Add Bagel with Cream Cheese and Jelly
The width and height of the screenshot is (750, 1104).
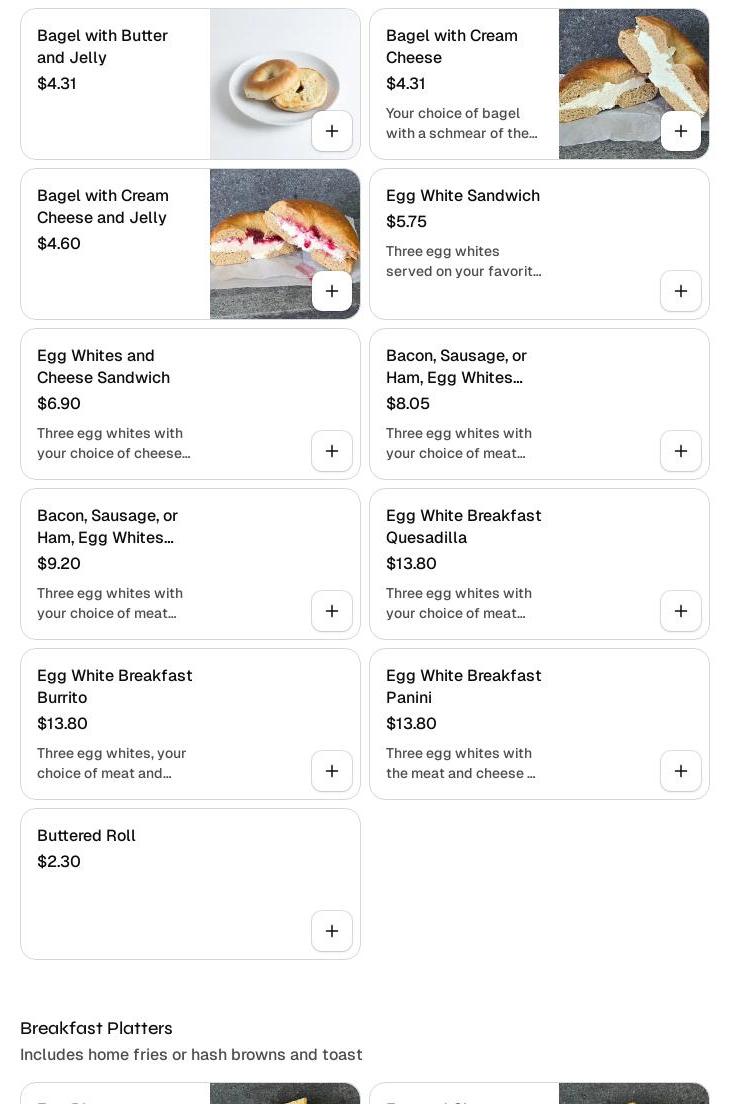(x=332, y=291)
